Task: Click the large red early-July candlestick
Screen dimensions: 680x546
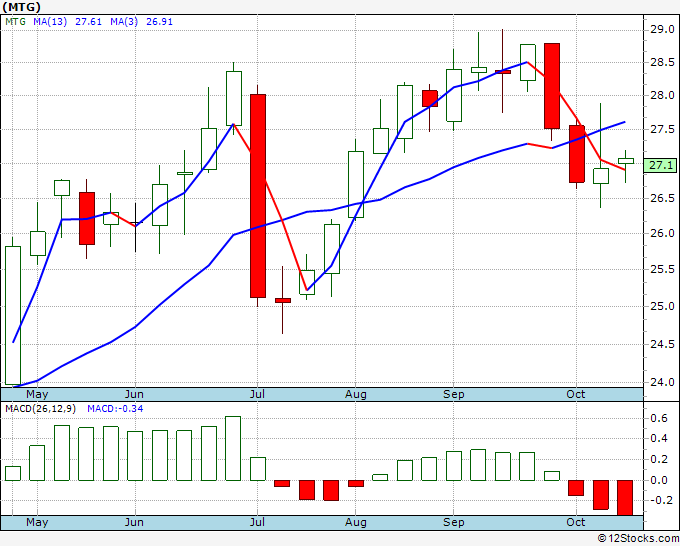Action: click(x=258, y=196)
